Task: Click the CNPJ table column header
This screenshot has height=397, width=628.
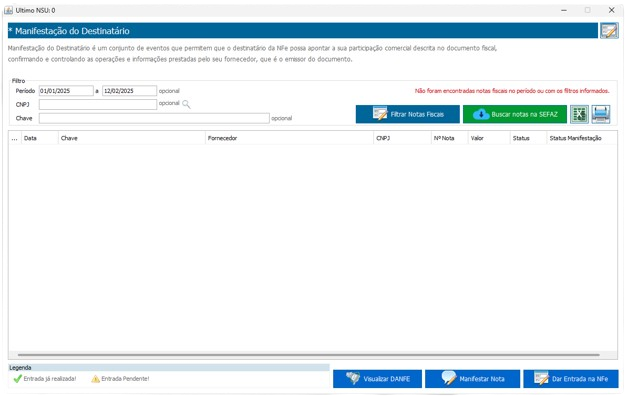Action: 402,138
